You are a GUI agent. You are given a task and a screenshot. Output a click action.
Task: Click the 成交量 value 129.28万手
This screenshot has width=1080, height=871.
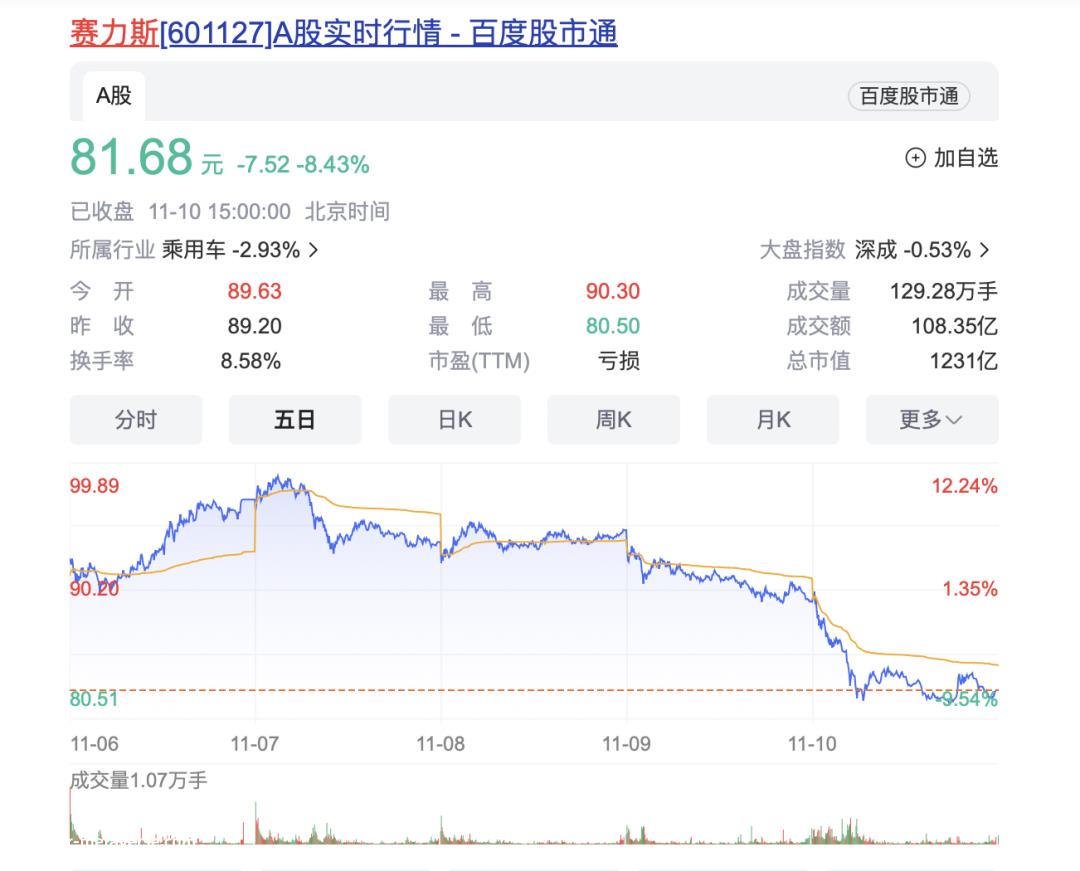point(944,291)
